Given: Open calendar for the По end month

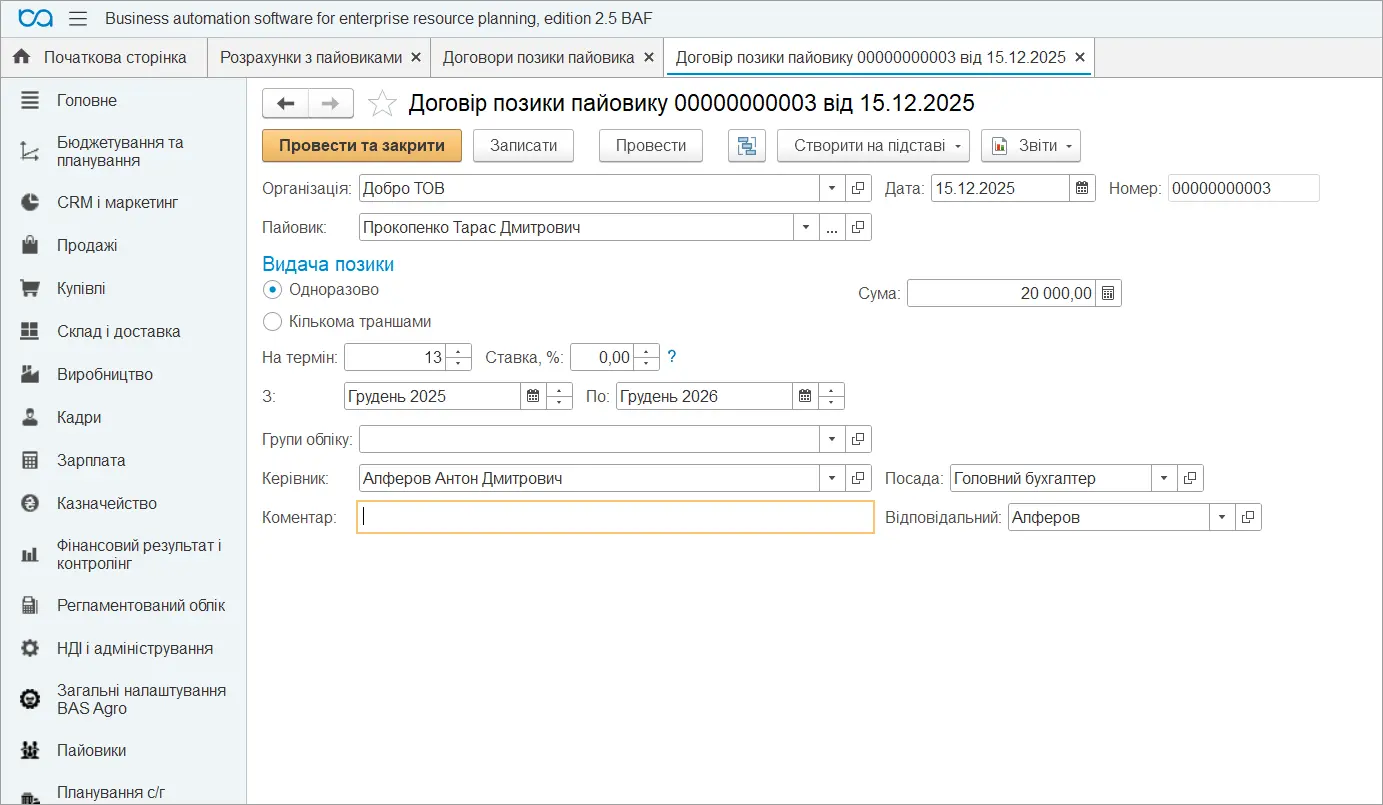Looking at the screenshot, I should coord(805,396).
